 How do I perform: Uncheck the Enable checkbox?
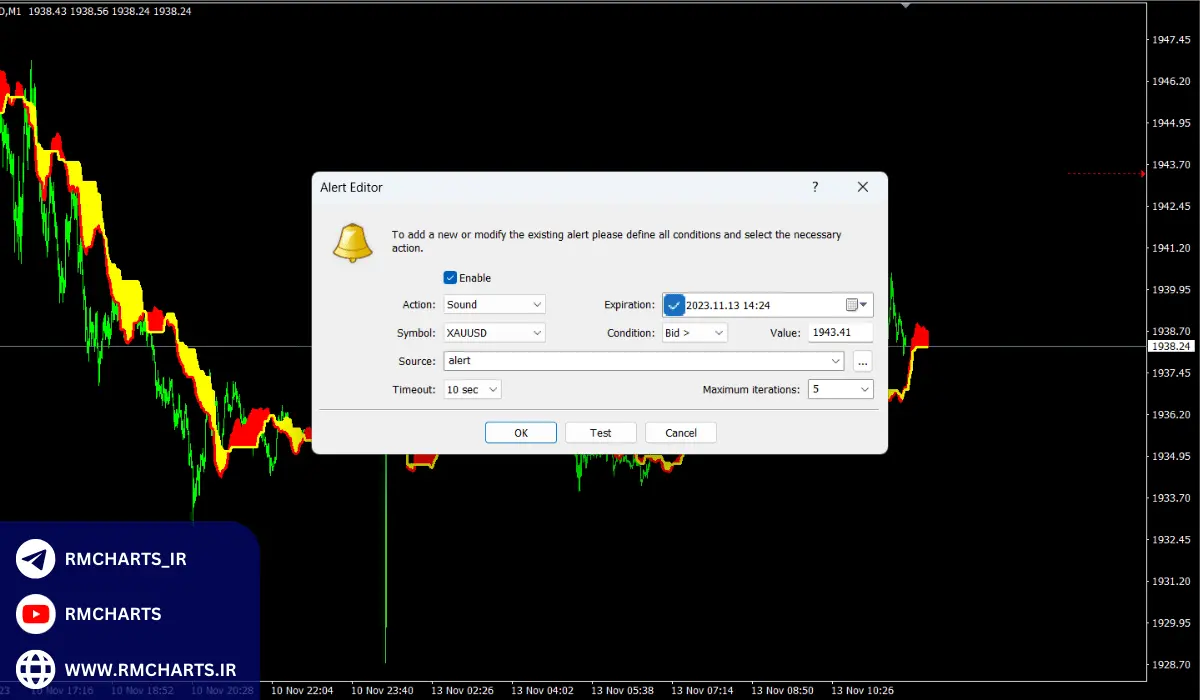450,278
